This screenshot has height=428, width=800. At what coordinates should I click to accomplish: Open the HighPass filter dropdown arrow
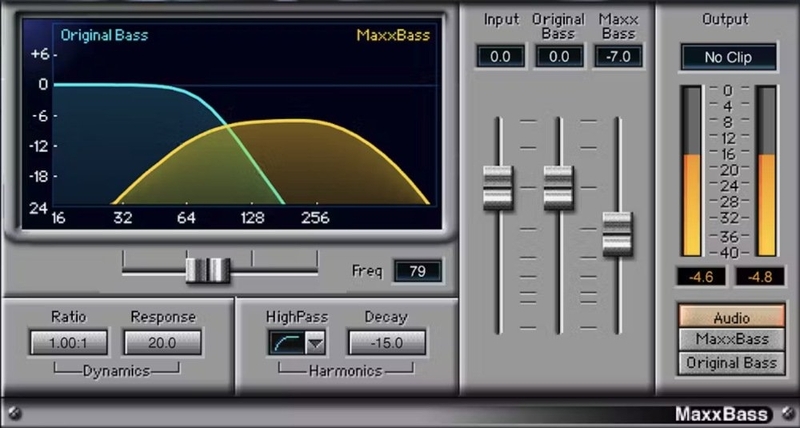(315, 343)
